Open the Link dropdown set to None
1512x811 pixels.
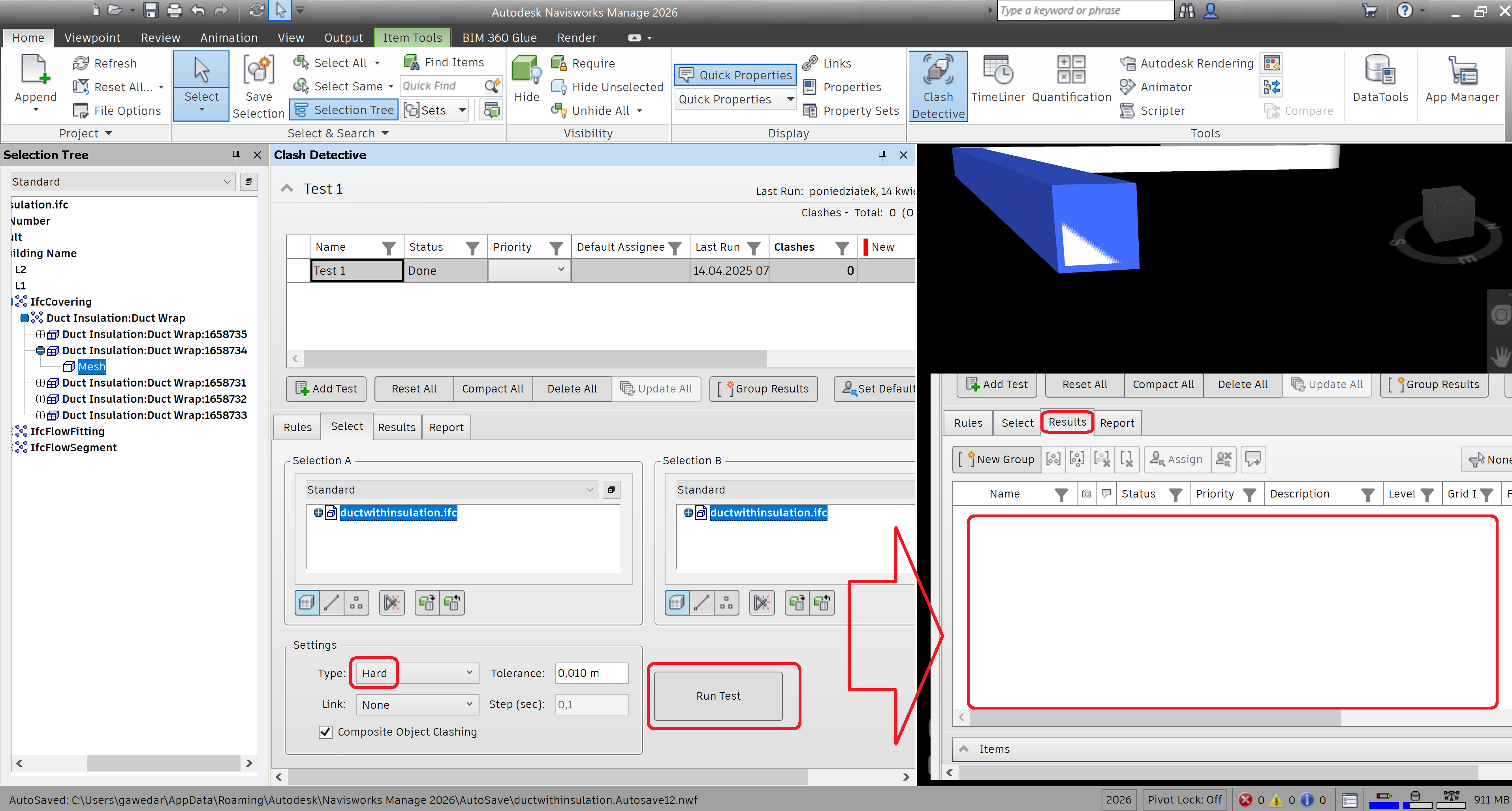(417, 704)
